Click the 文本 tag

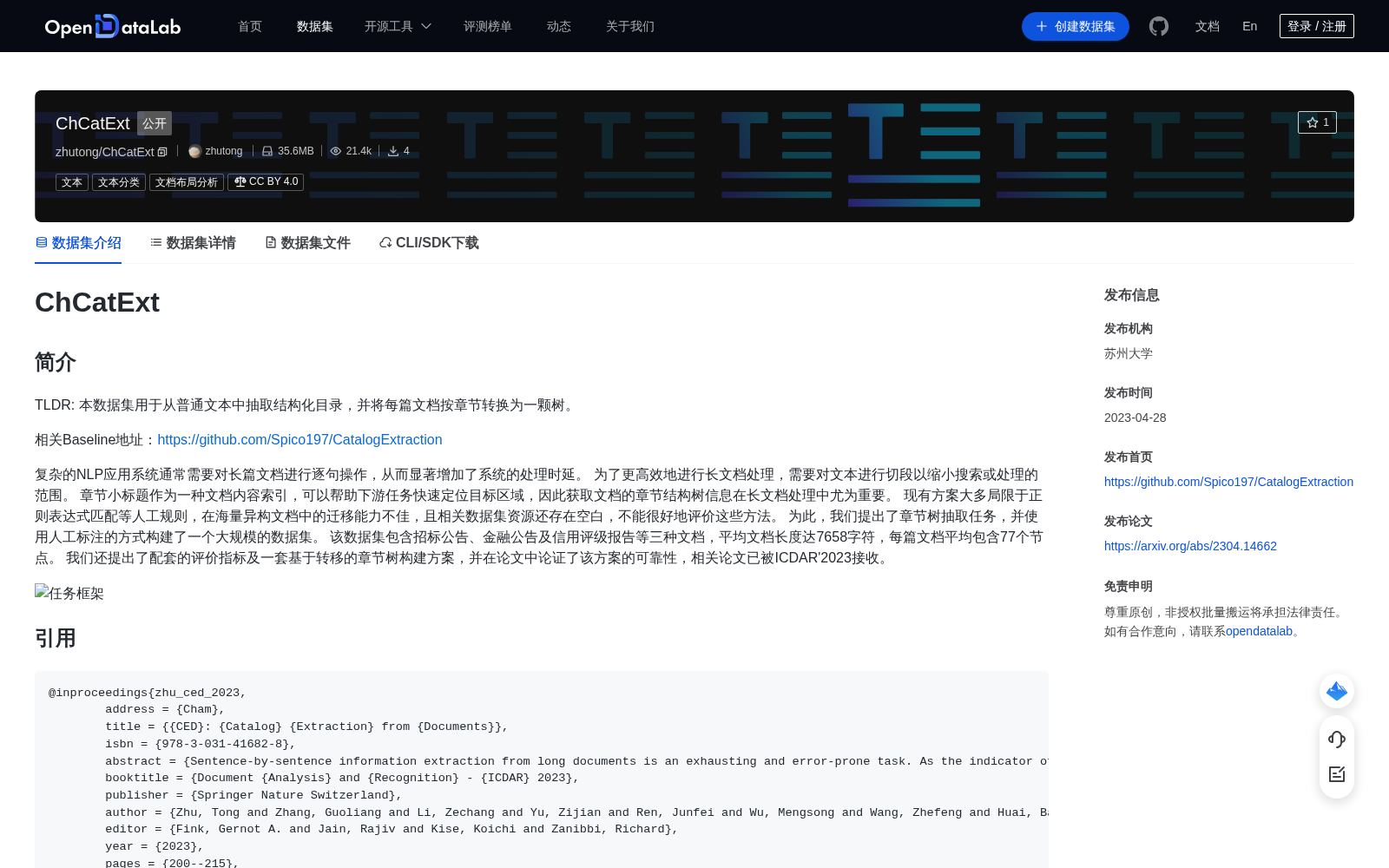(x=72, y=182)
